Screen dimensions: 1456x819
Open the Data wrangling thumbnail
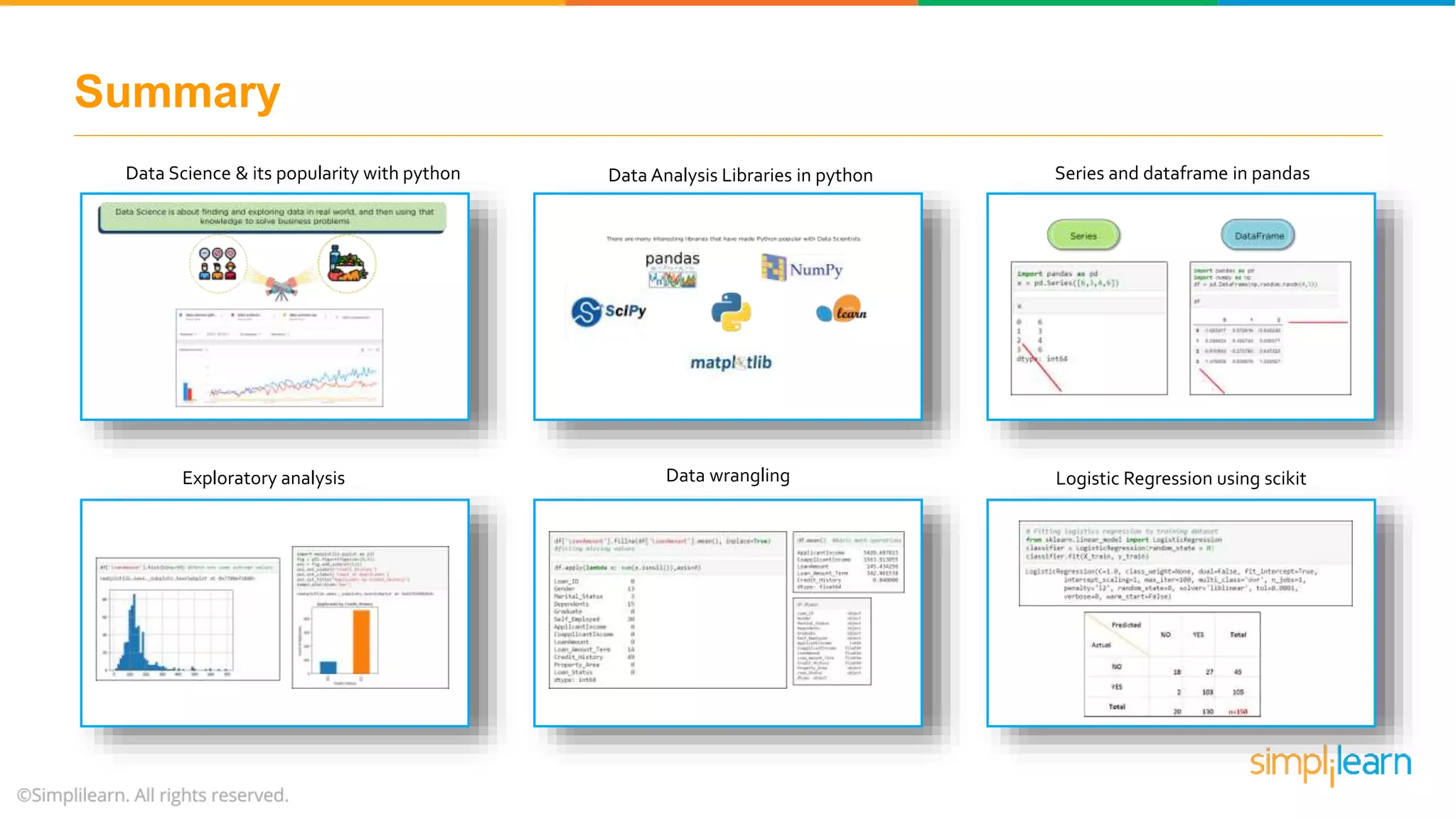pos(728,613)
